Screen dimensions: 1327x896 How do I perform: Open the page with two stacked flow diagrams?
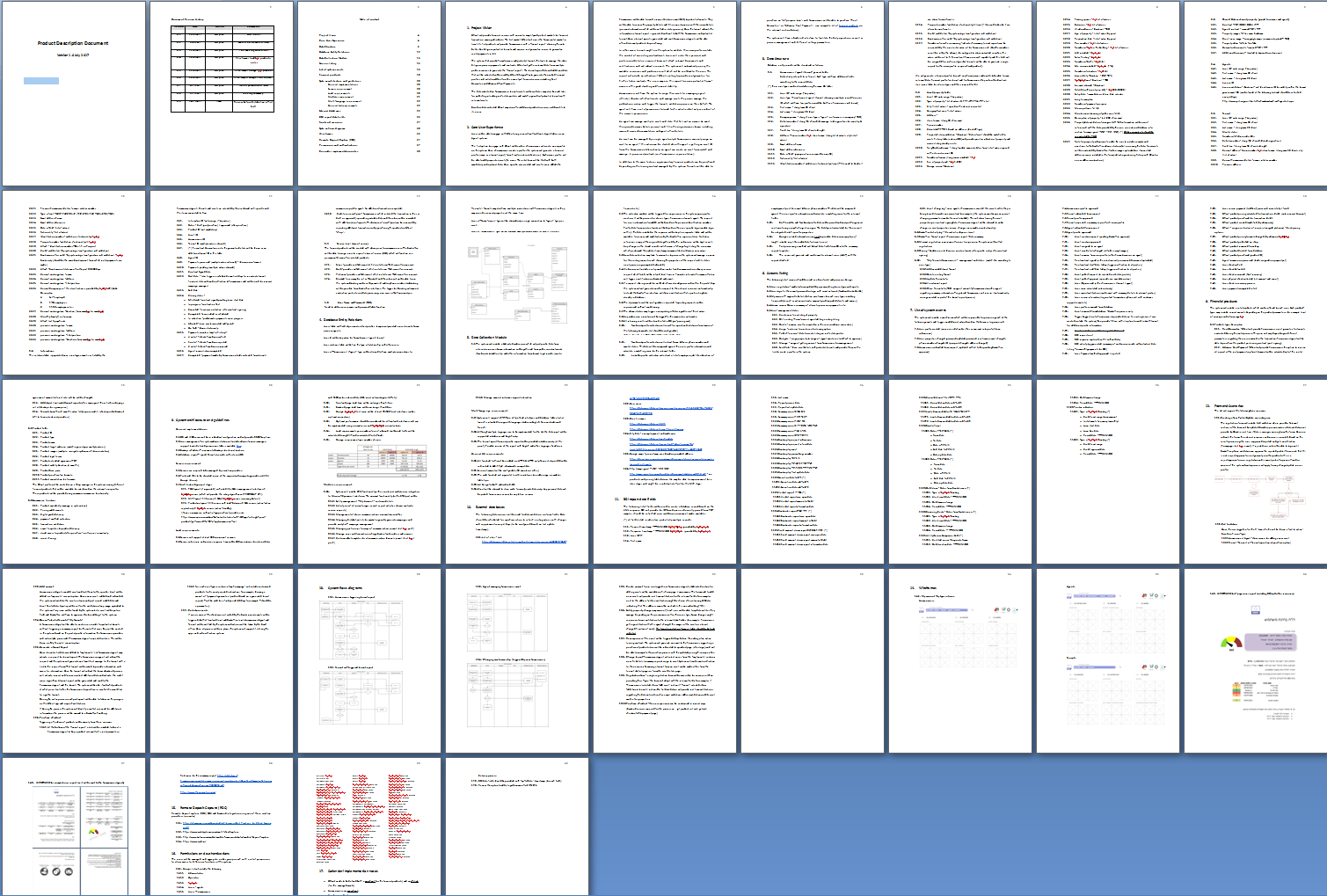pyautogui.click(x=369, y=660)
